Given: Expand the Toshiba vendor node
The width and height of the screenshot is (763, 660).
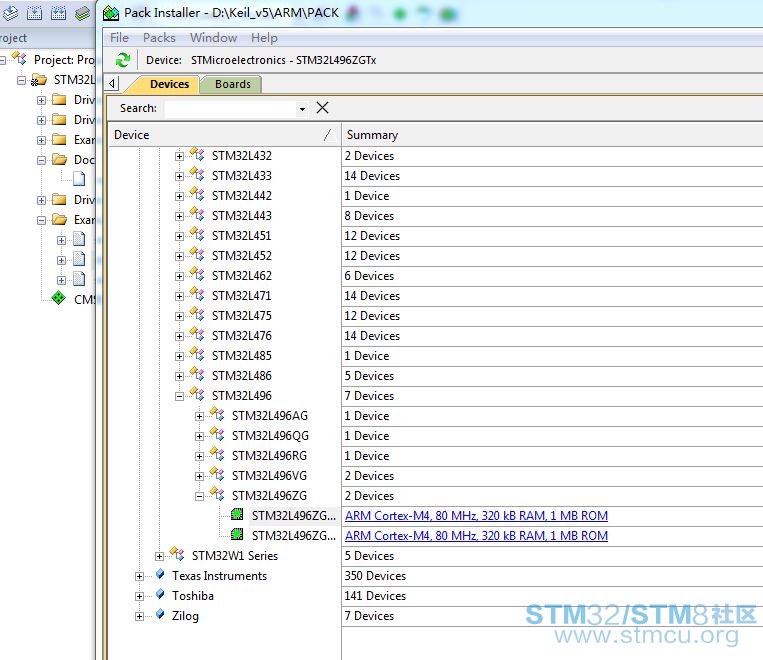Looking at the screenshot, I should click(x=140, y=596).
